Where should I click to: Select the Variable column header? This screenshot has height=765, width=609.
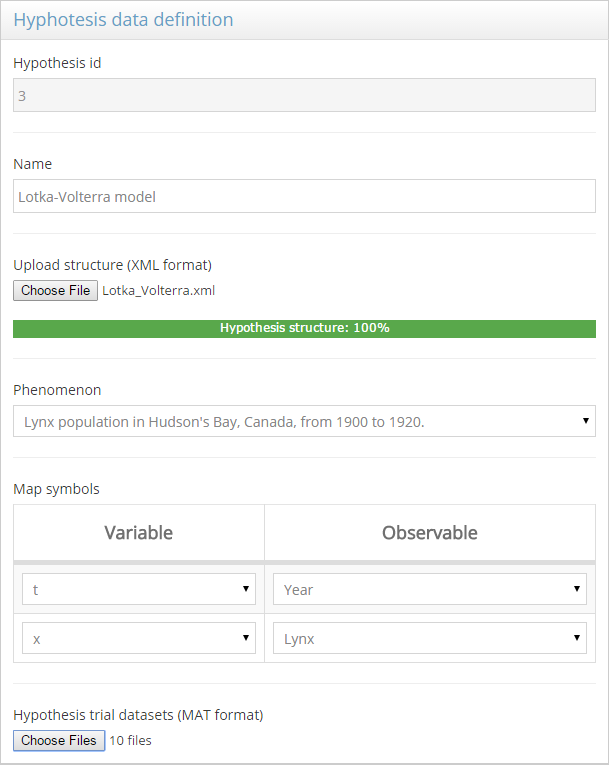(x=138, y=533)
